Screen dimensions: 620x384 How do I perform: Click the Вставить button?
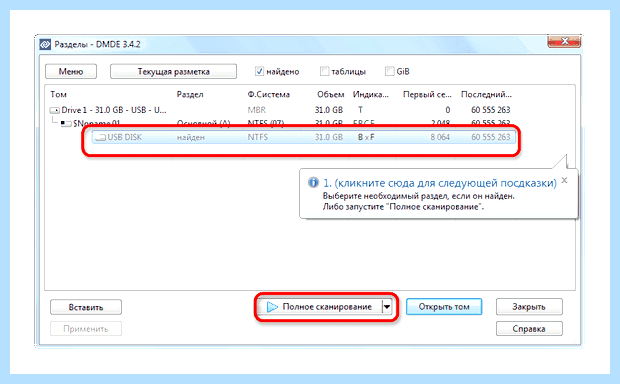pos(86,307)
